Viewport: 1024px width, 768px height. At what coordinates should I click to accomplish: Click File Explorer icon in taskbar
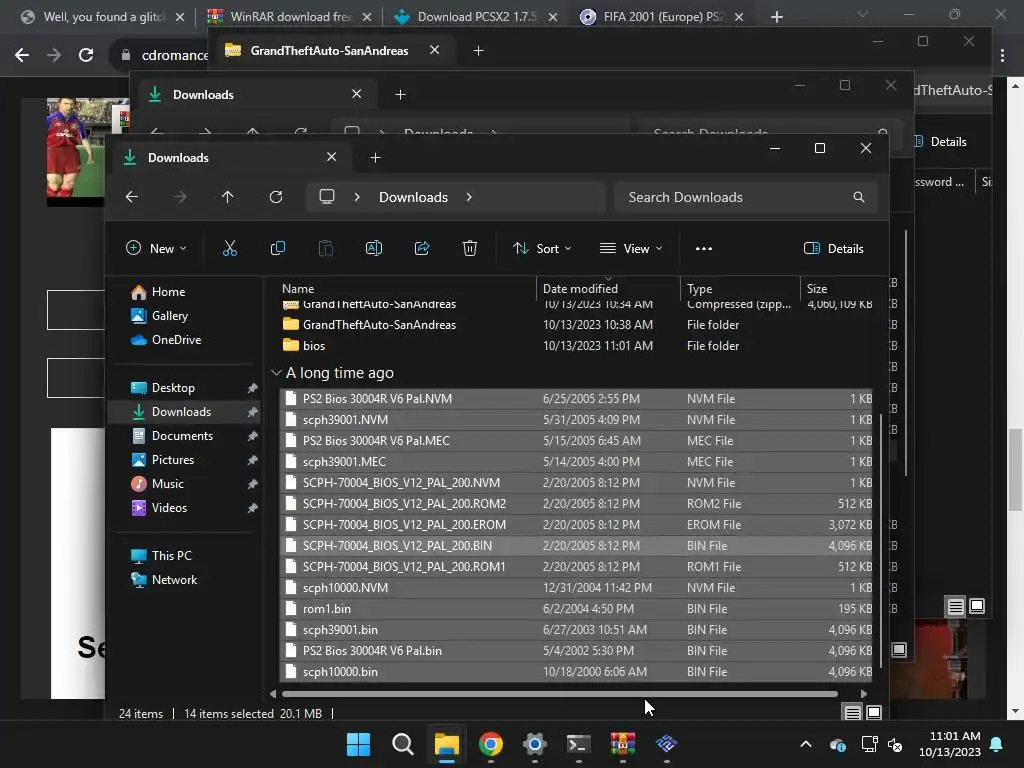(x=447, y=744)
